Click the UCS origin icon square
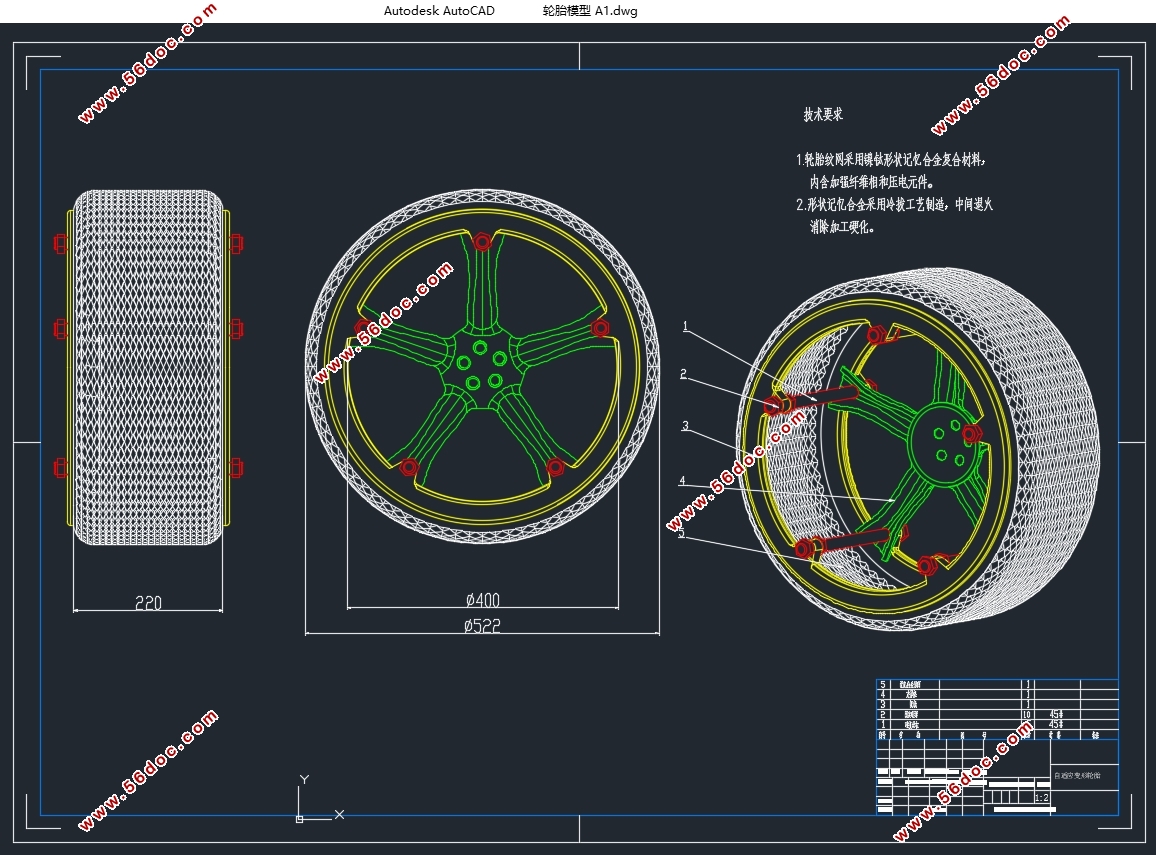Screen dimensions: 1156x855 point(299,819)
